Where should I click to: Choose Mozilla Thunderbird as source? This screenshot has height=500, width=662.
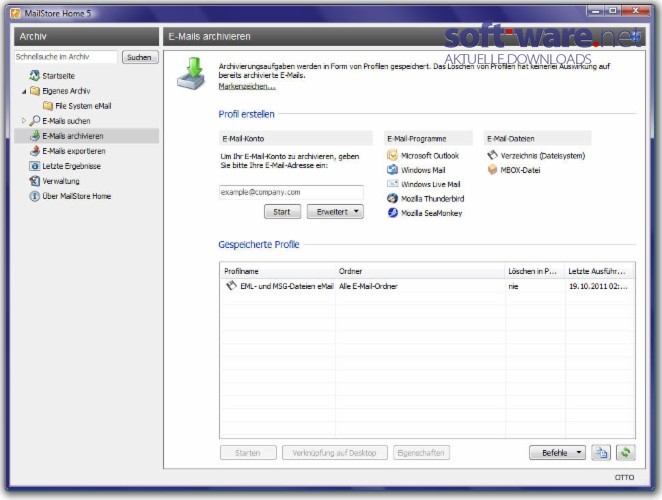[x=432, y=198]
